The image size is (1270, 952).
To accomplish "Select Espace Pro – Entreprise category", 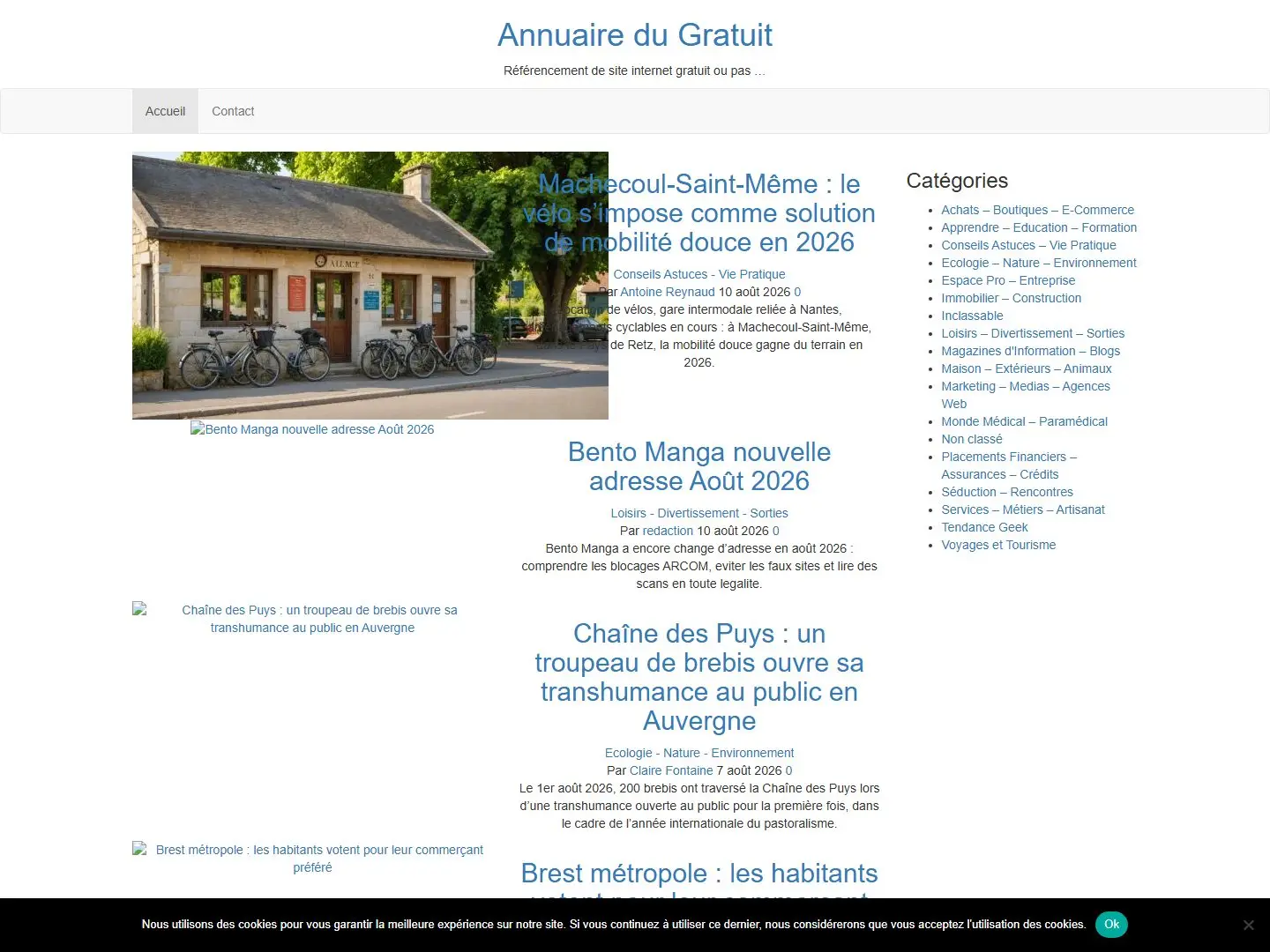I will [1008, 280].
